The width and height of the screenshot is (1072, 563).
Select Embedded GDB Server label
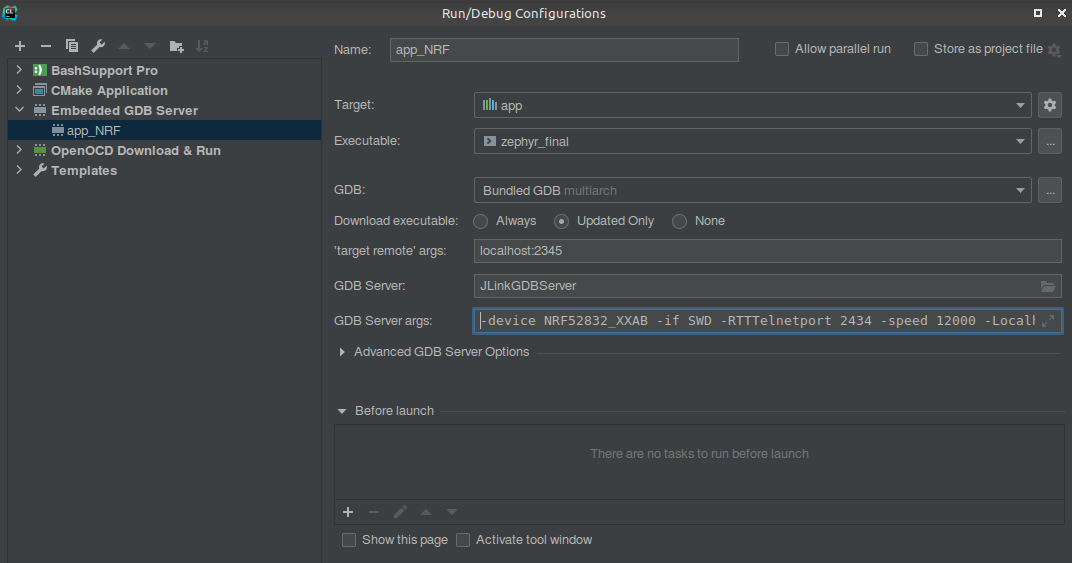124,110
